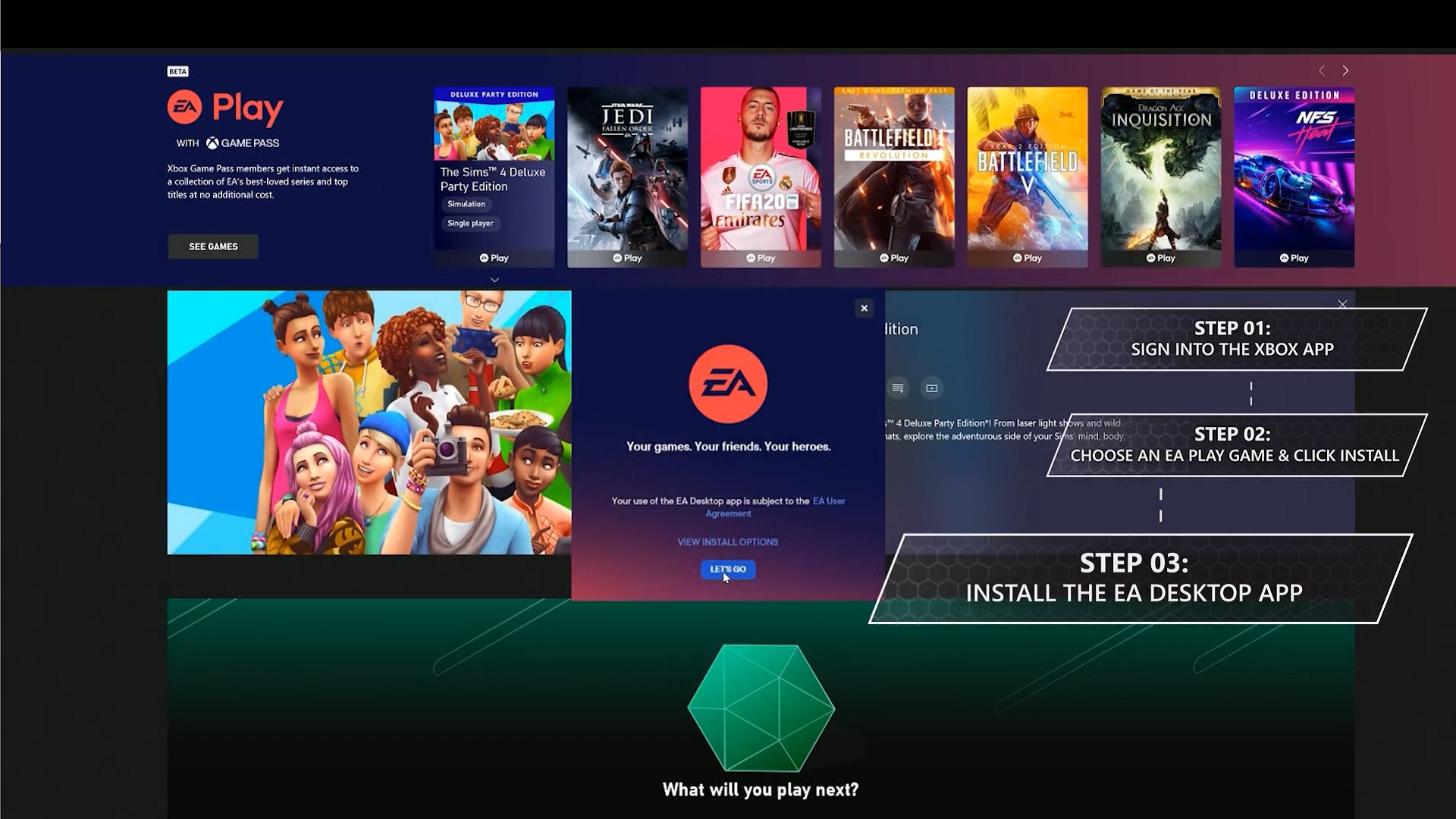Expand the Sims 4 game details dropdown
Image resolution: width=1456 pixels, height=819 pixels.
click(x=495, y=279)
